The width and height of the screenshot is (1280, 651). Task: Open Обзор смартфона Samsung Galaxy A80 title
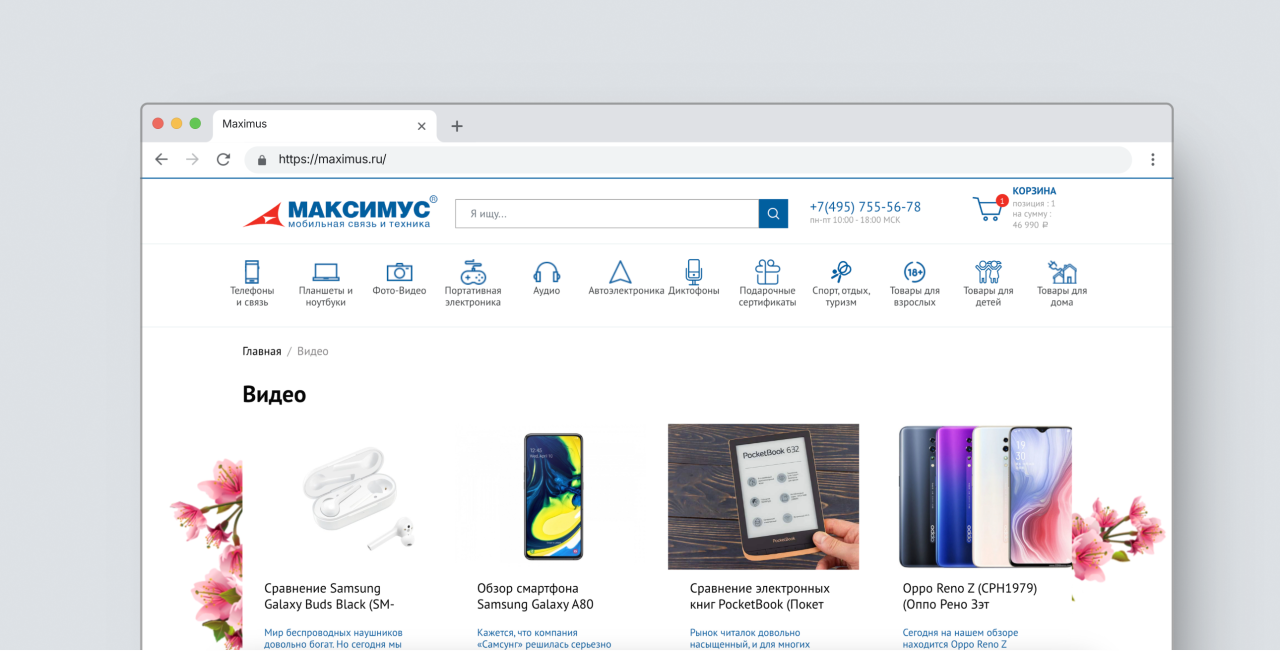click(535, 596)
